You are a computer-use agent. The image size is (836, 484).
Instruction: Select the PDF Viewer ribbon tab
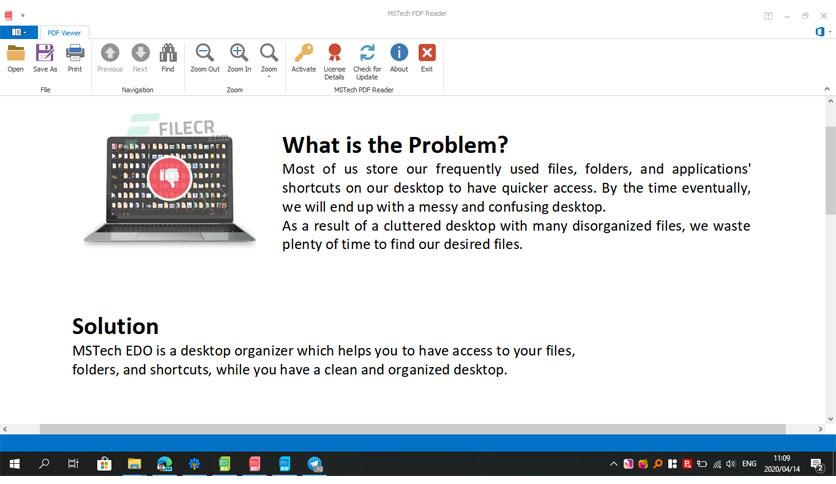[64, 33]
